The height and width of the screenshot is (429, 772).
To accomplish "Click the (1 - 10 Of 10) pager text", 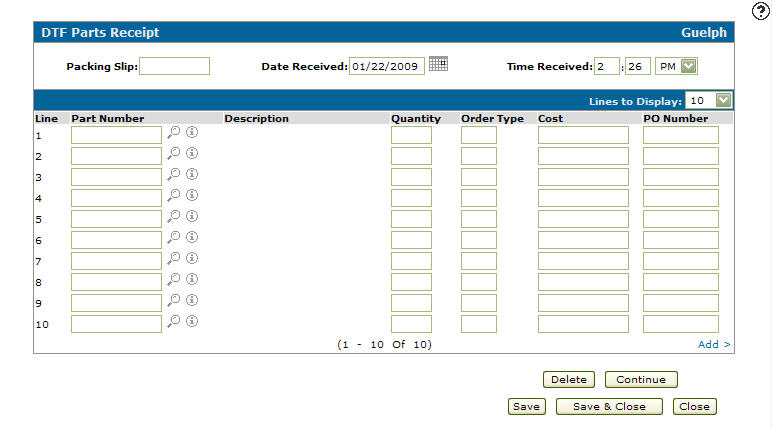I will pos(384,344).
